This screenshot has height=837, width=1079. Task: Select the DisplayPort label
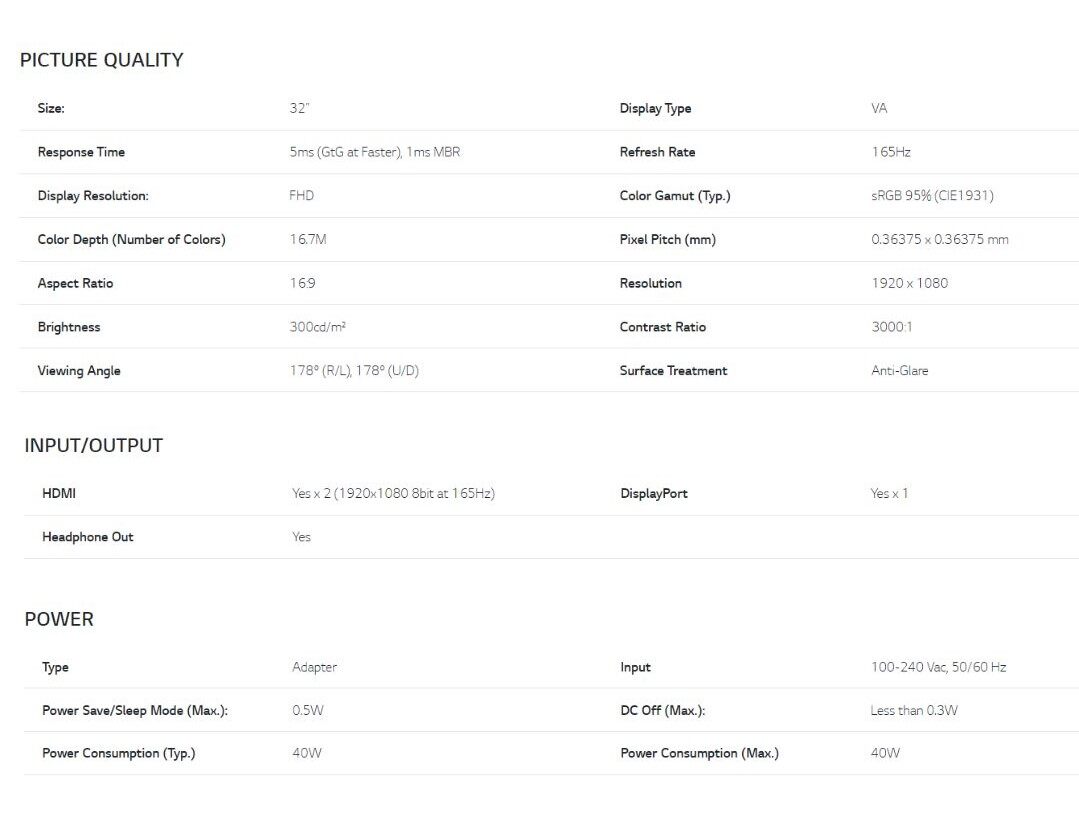[x=654, y=493]
